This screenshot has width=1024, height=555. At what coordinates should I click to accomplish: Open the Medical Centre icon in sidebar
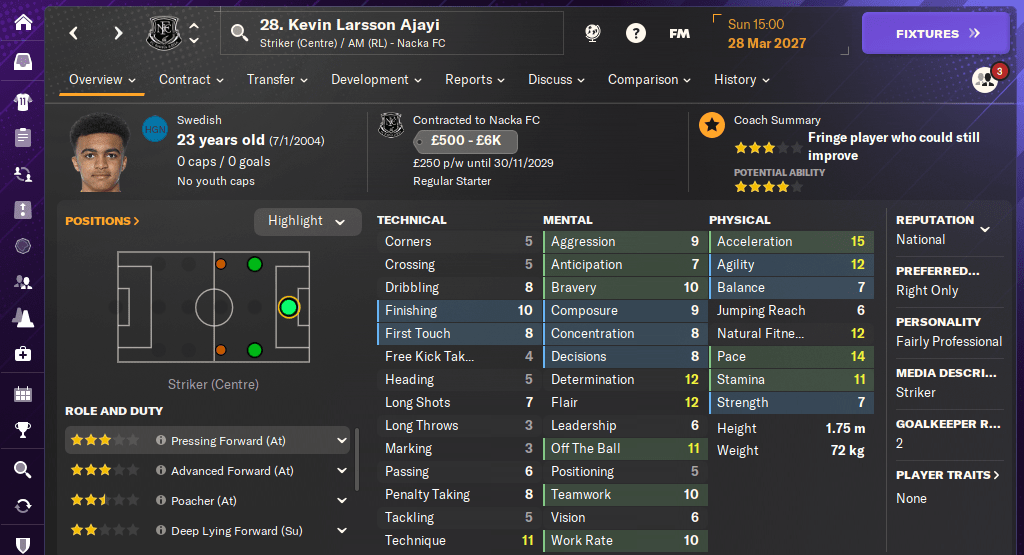(22, 354)
